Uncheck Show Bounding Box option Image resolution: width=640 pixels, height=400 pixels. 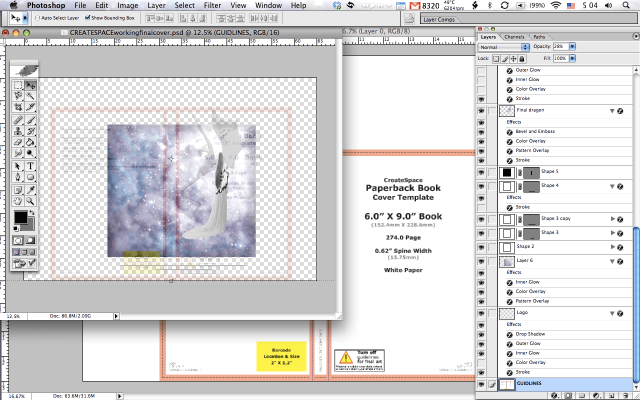[87, 18]
